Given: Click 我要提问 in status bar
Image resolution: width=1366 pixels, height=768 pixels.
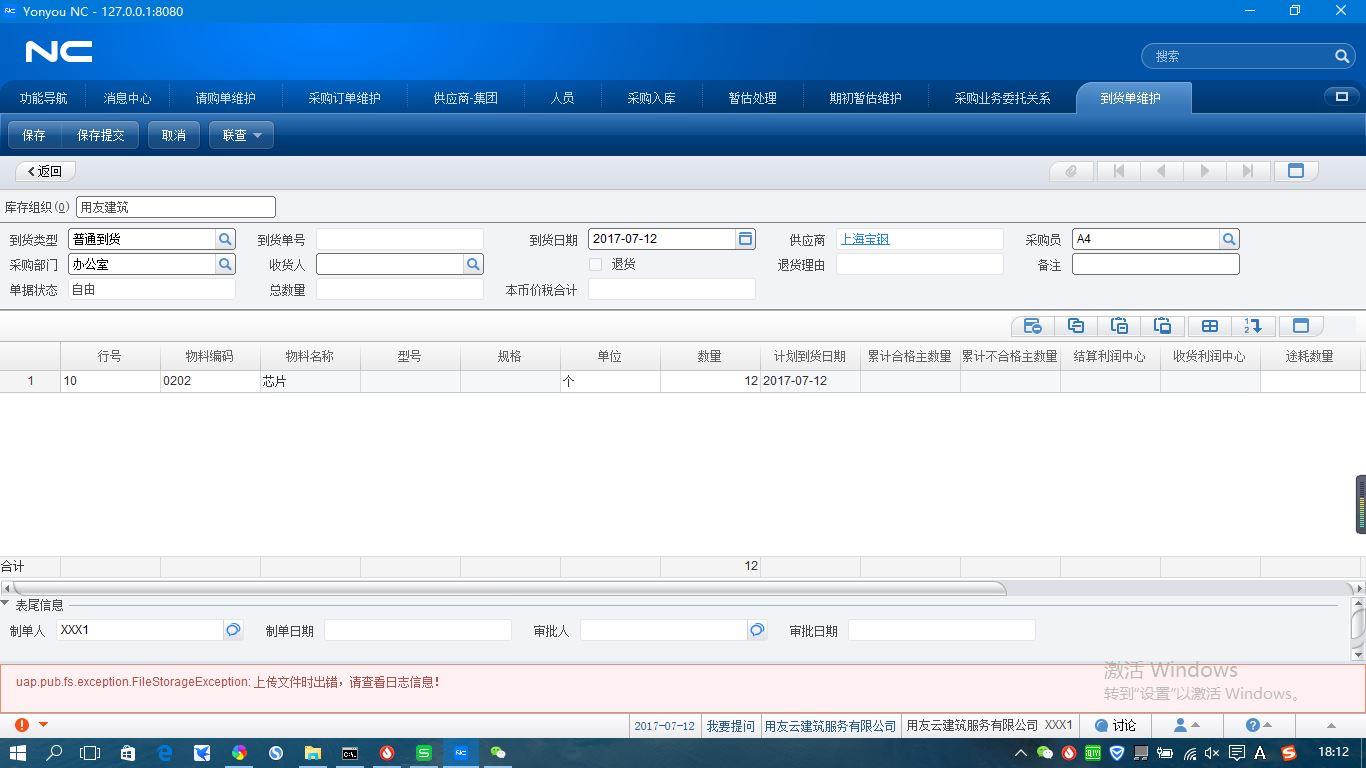Looking at the screenshot, I should [731, 726].
